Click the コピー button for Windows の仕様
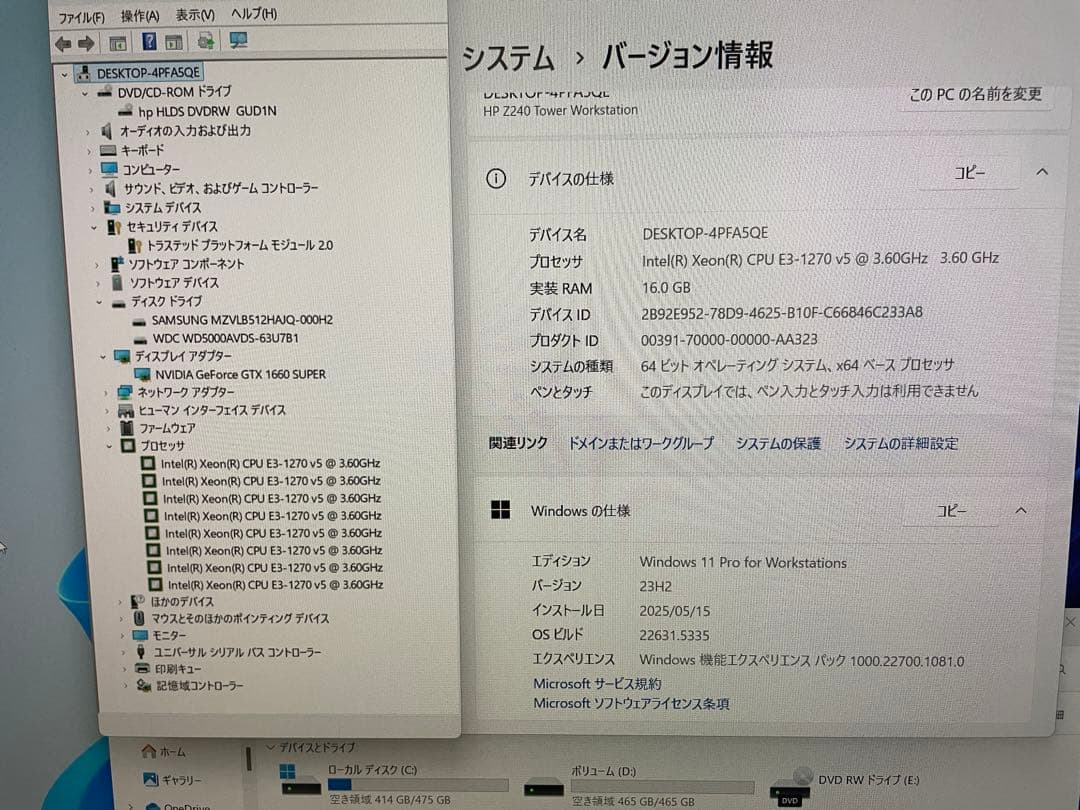This screenshot has height=810, width=1080. pyautogui.click(x=954, y=510)
